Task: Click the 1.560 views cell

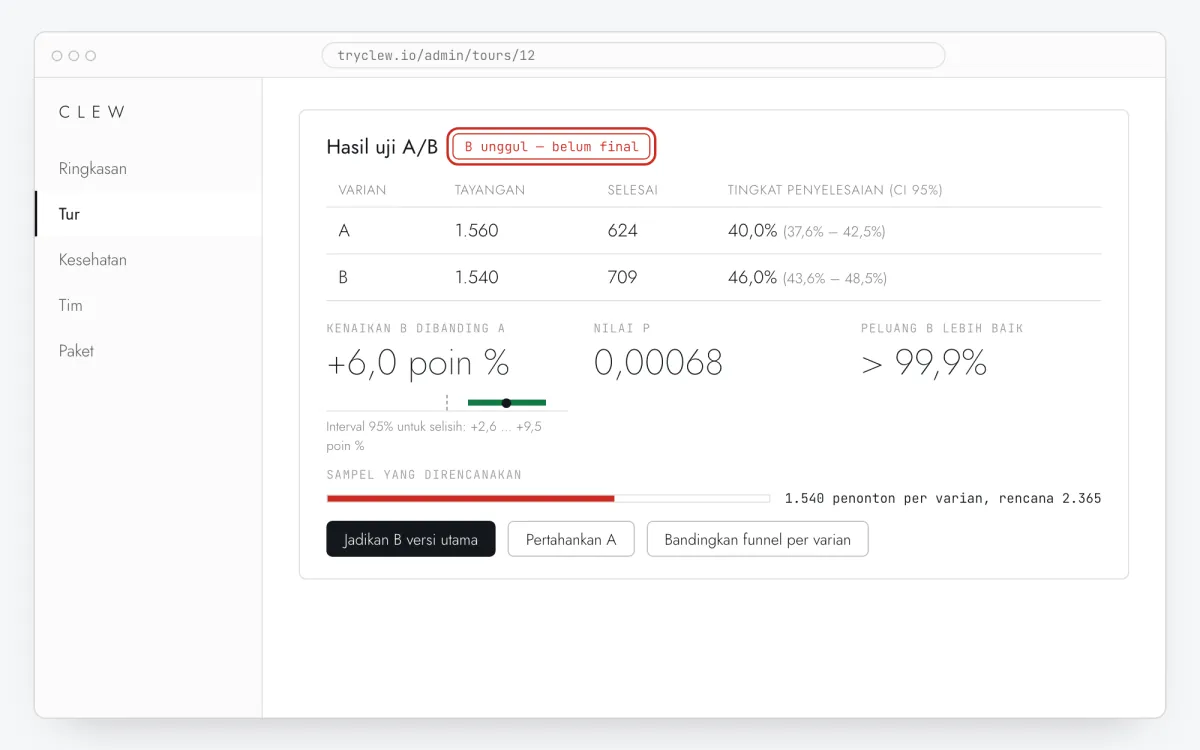Action: coord(477,231)
